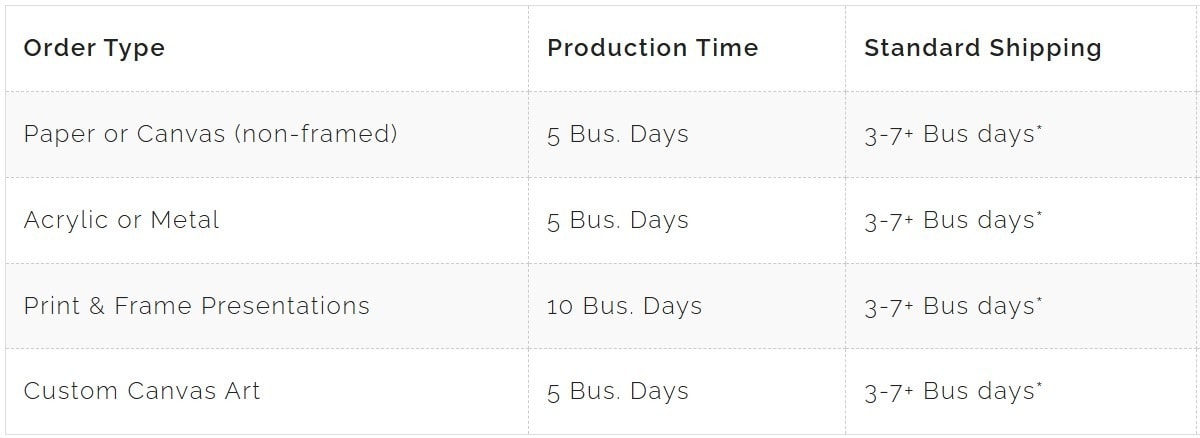
Task: Click shipping footnote asterisk in Print & Frame row
Action: pos(1040,301)
